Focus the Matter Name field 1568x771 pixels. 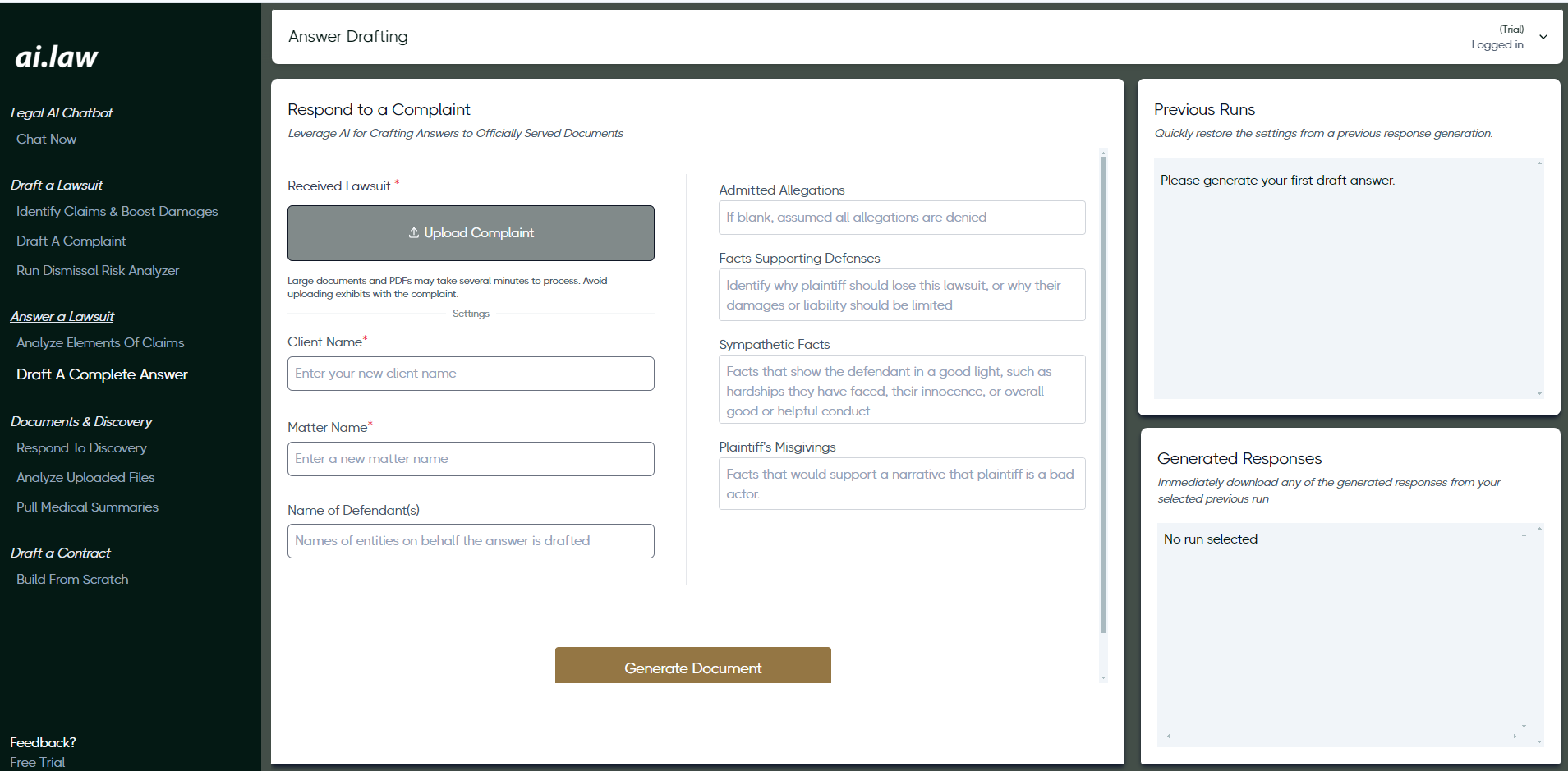click(471, 459)
